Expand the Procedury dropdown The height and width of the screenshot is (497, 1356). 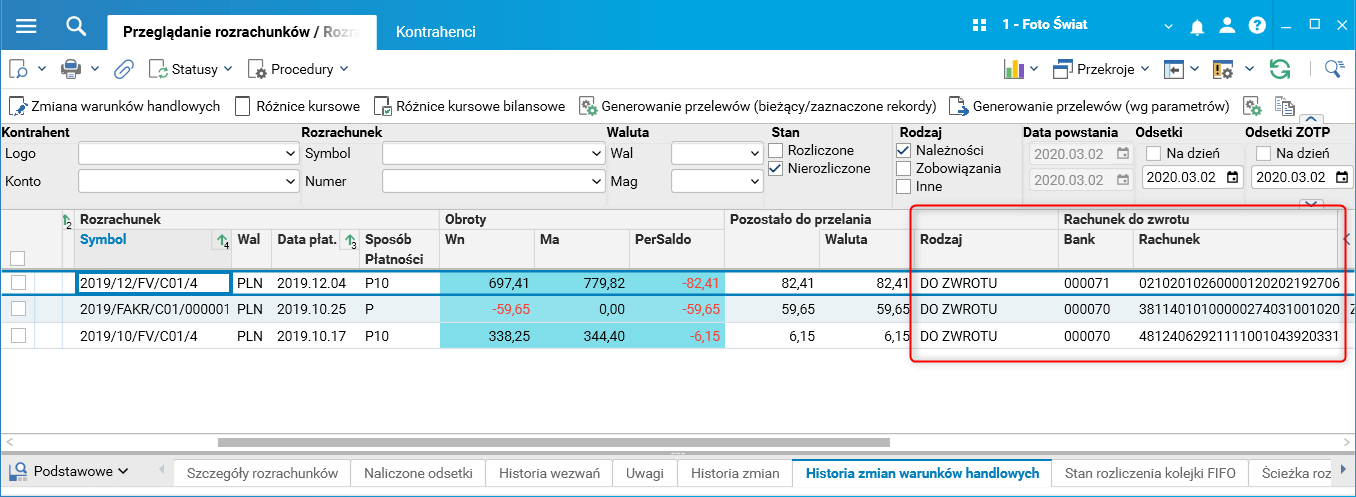click(x=298, y=69)
